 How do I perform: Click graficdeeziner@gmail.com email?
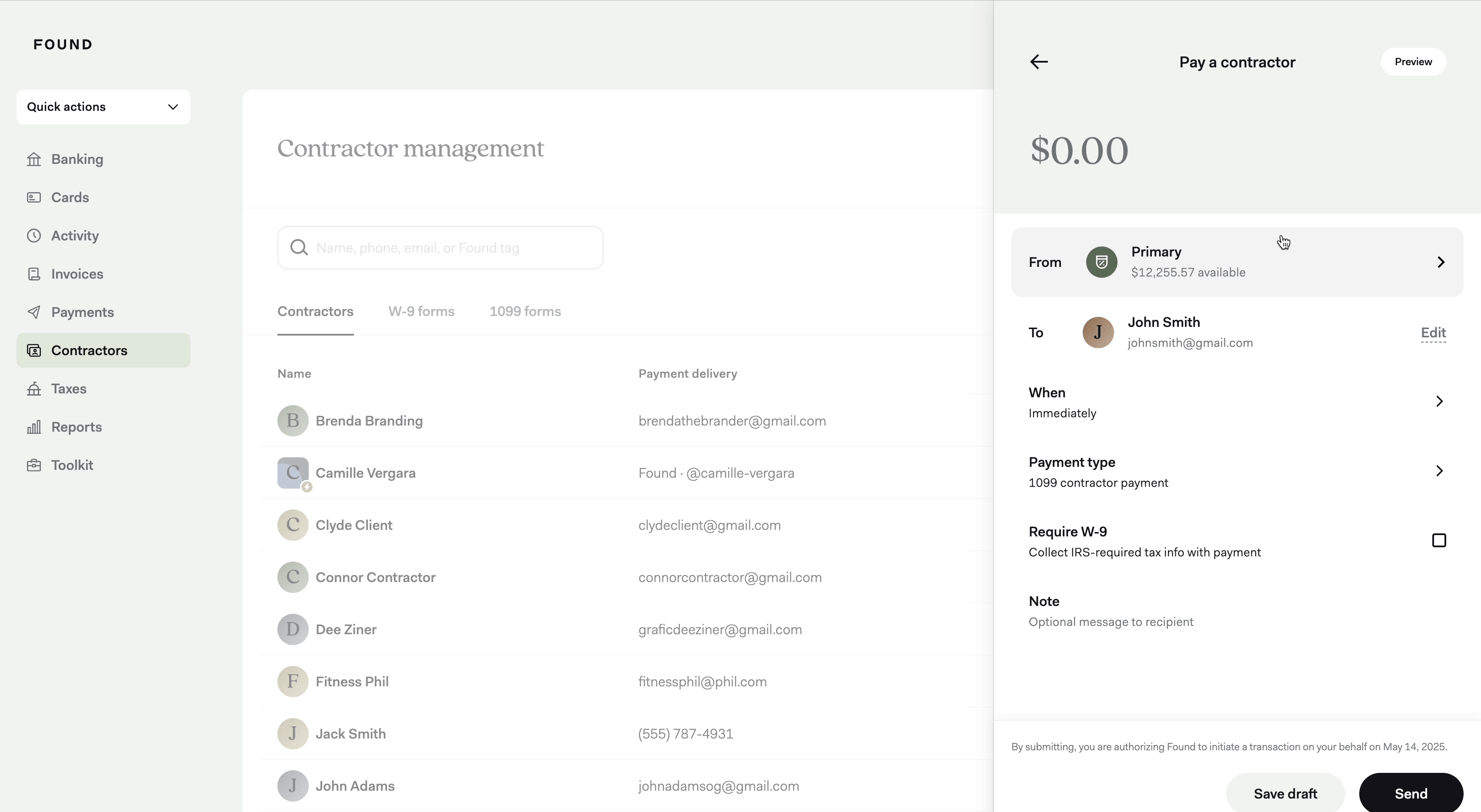[x=720, y=629]
